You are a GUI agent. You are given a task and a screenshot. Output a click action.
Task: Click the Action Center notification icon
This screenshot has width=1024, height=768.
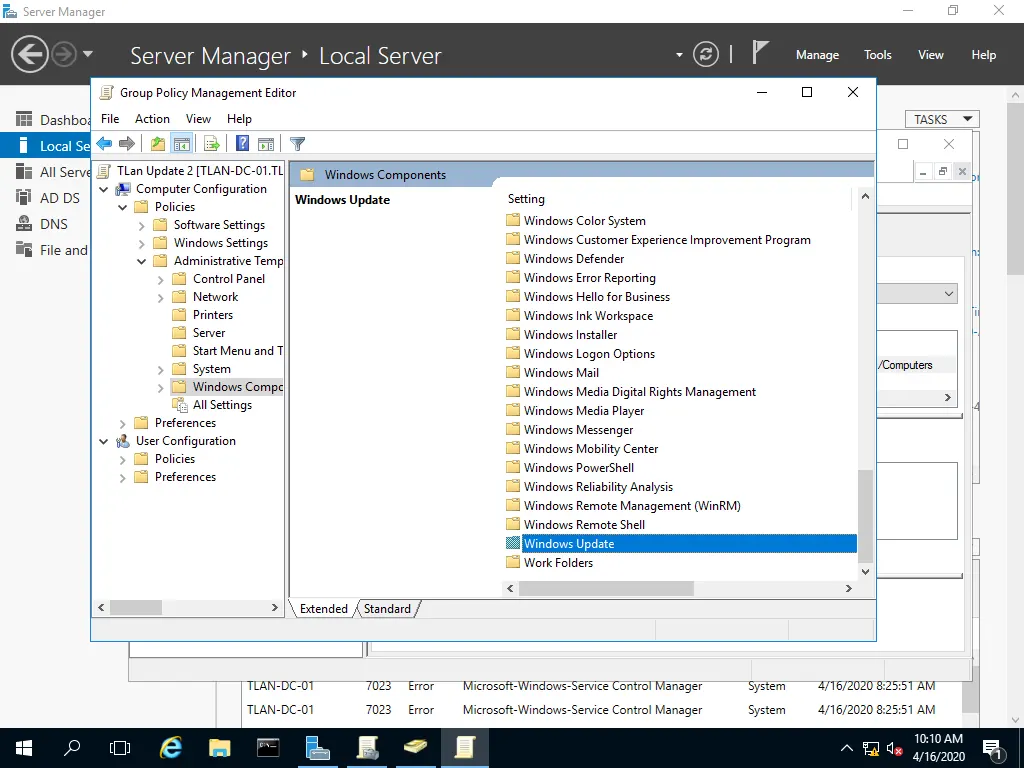pyautogui.click(x=993, y=749)
